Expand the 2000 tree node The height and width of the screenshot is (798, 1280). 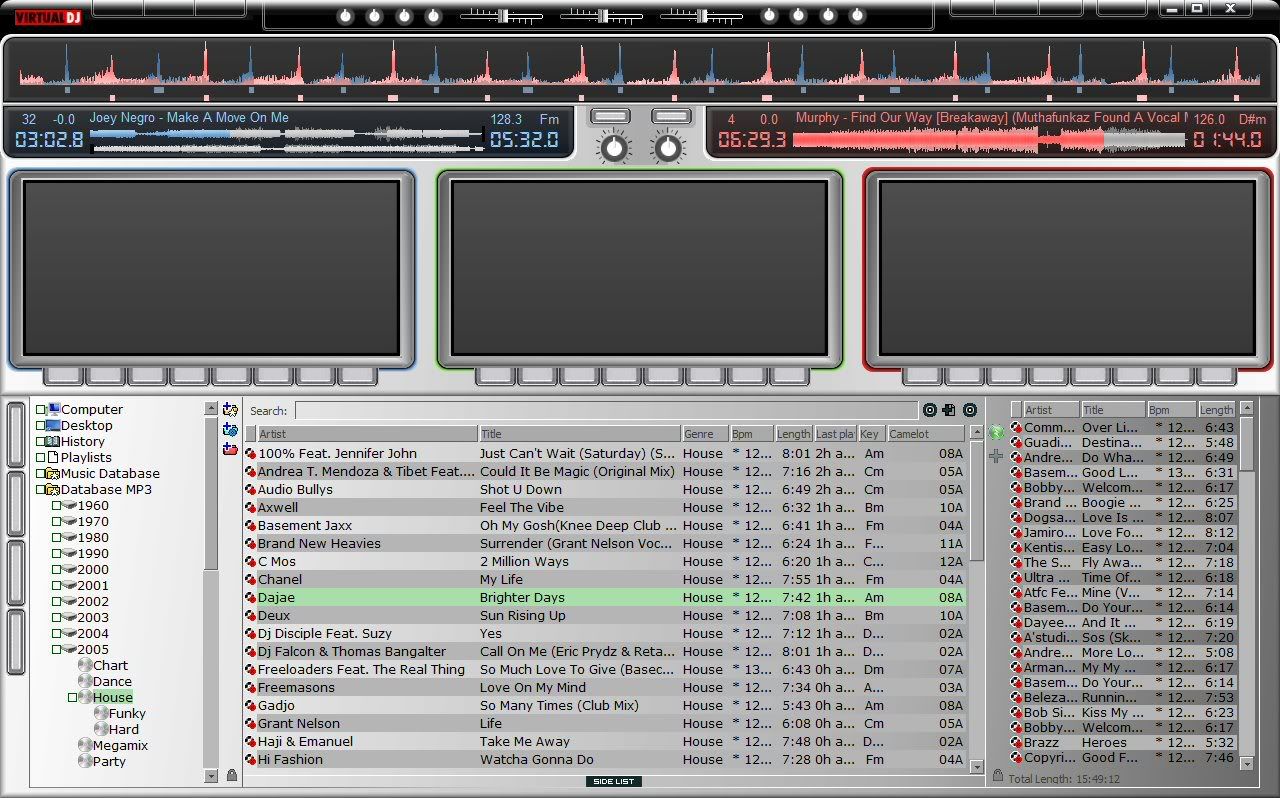point(57,569)
